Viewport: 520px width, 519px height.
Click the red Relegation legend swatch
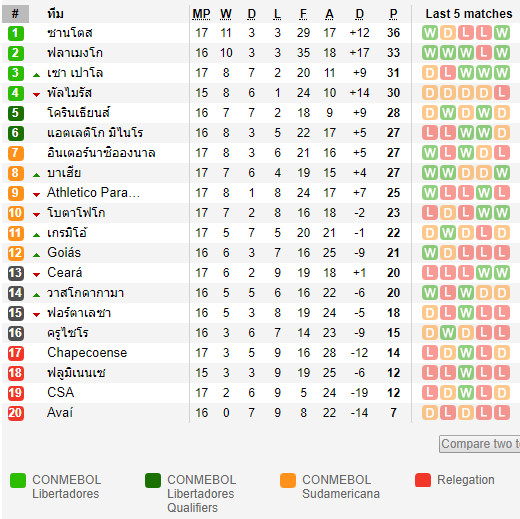[x=423, y=480]
